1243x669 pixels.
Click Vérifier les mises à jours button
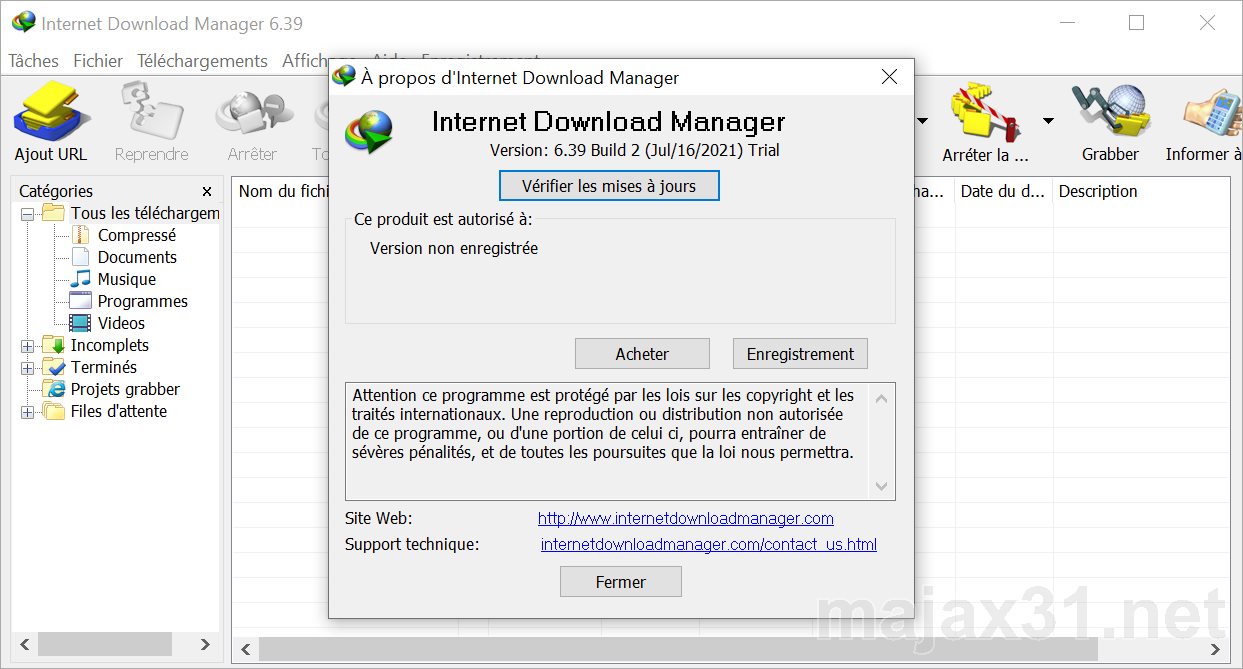click(x=609, y=186)
